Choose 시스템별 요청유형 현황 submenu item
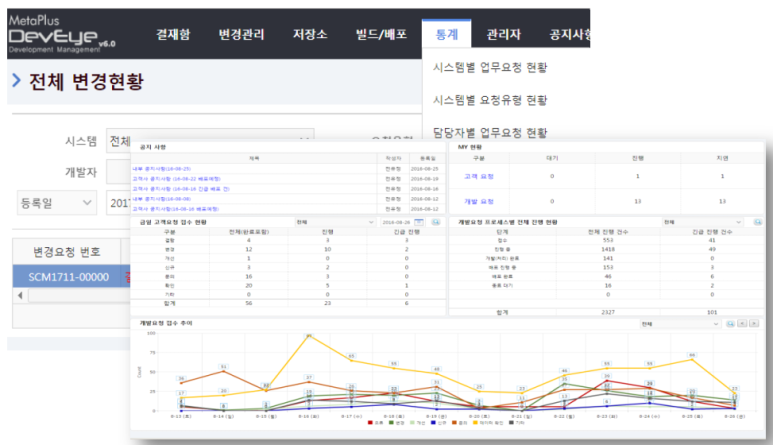Viewport: 773px width, 445px height. (490, 100)
